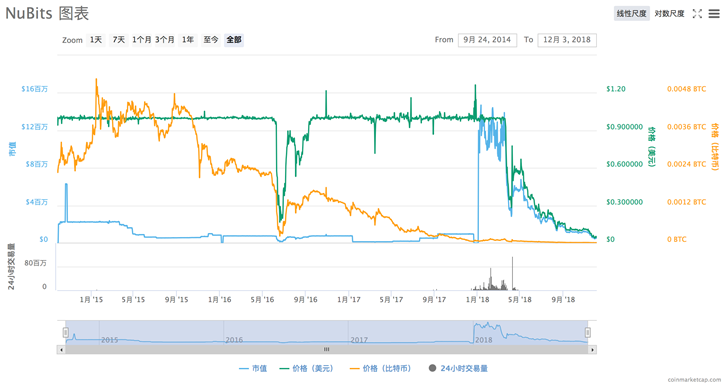Click the navigator scrollbar thumb grip
Screen dimensions: 725x386
326,349
